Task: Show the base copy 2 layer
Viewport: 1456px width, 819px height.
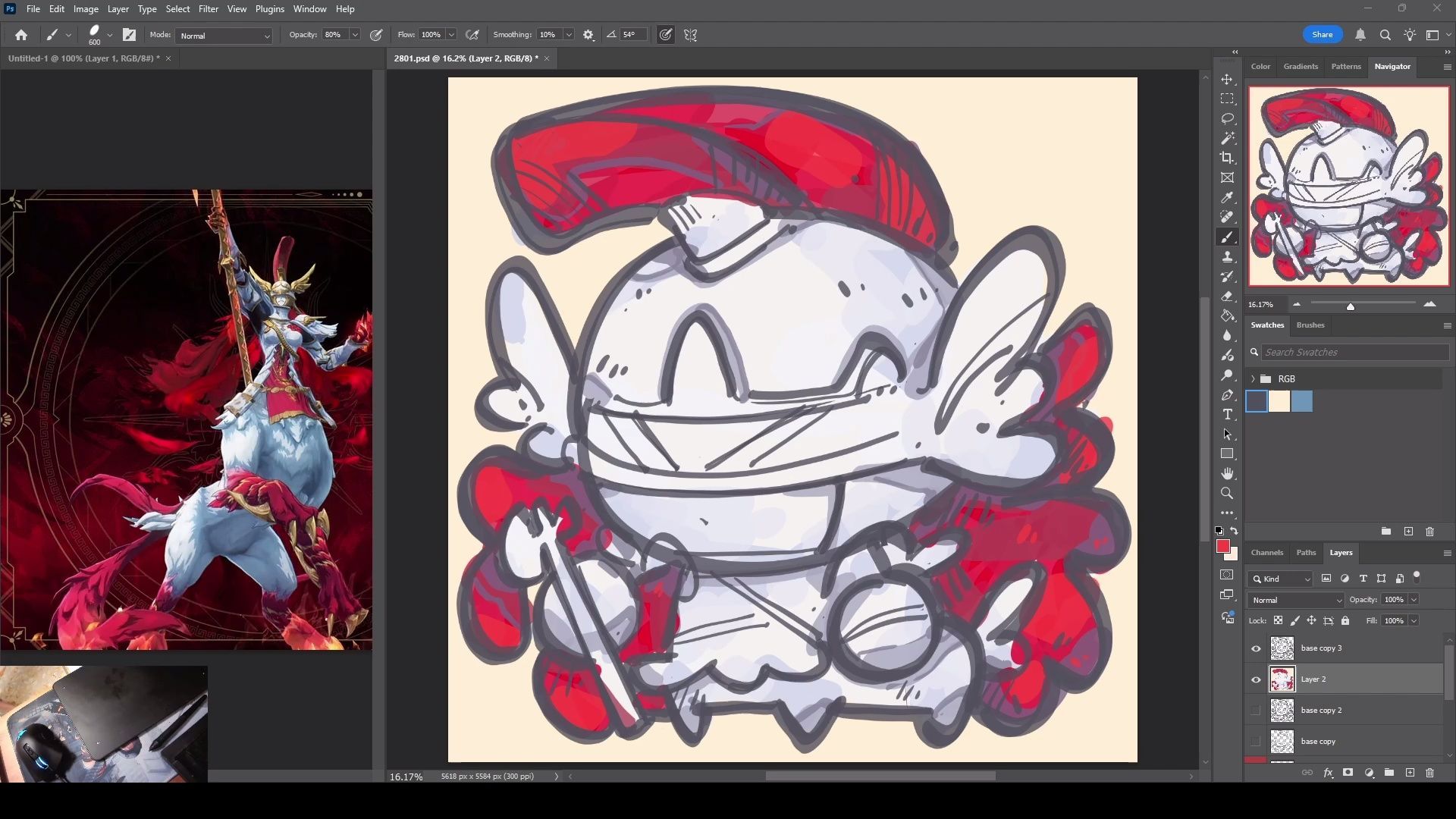Action: click(x=1256, y=711)
